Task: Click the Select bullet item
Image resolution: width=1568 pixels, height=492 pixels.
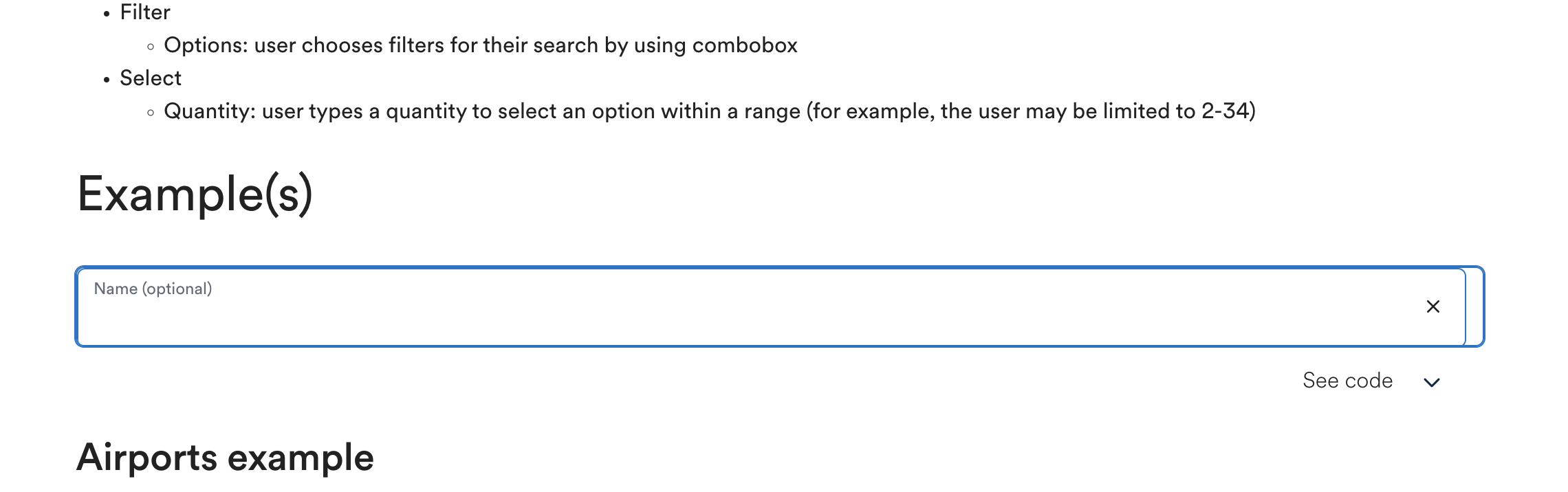Action: click(151, 78)
